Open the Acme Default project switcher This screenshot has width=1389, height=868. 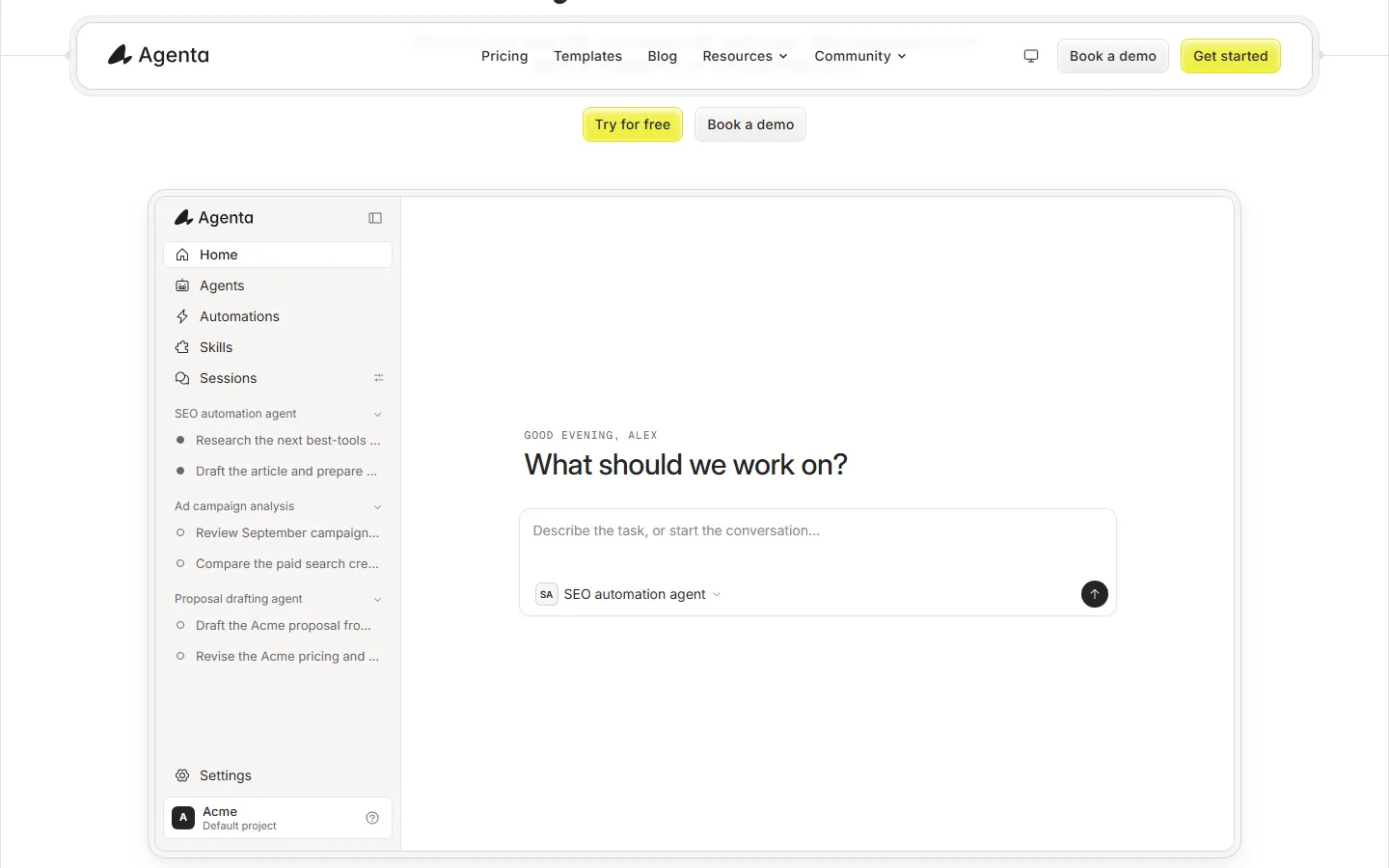[x=278, y=818]
